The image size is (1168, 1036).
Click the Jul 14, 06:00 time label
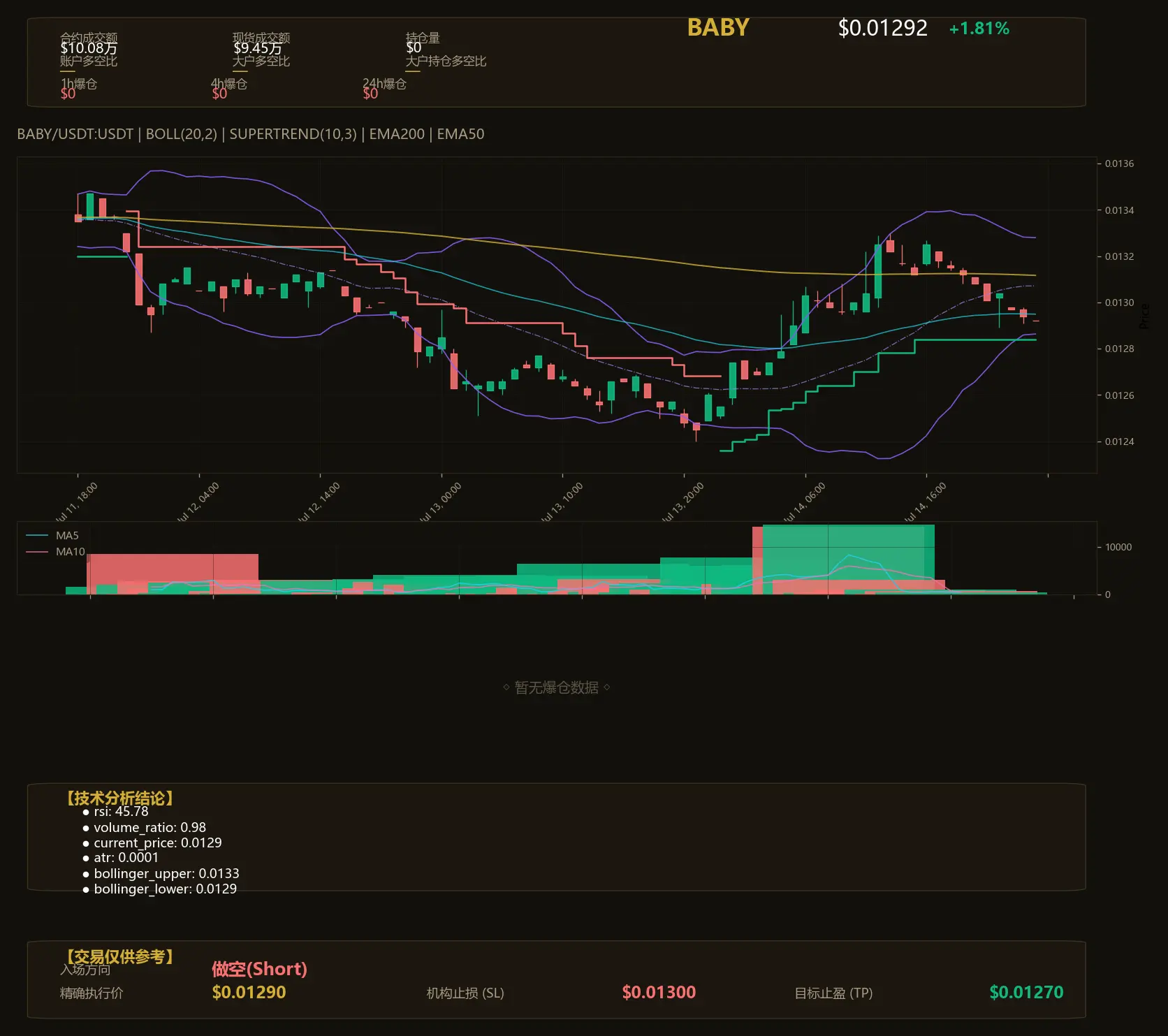coord(804,502)
